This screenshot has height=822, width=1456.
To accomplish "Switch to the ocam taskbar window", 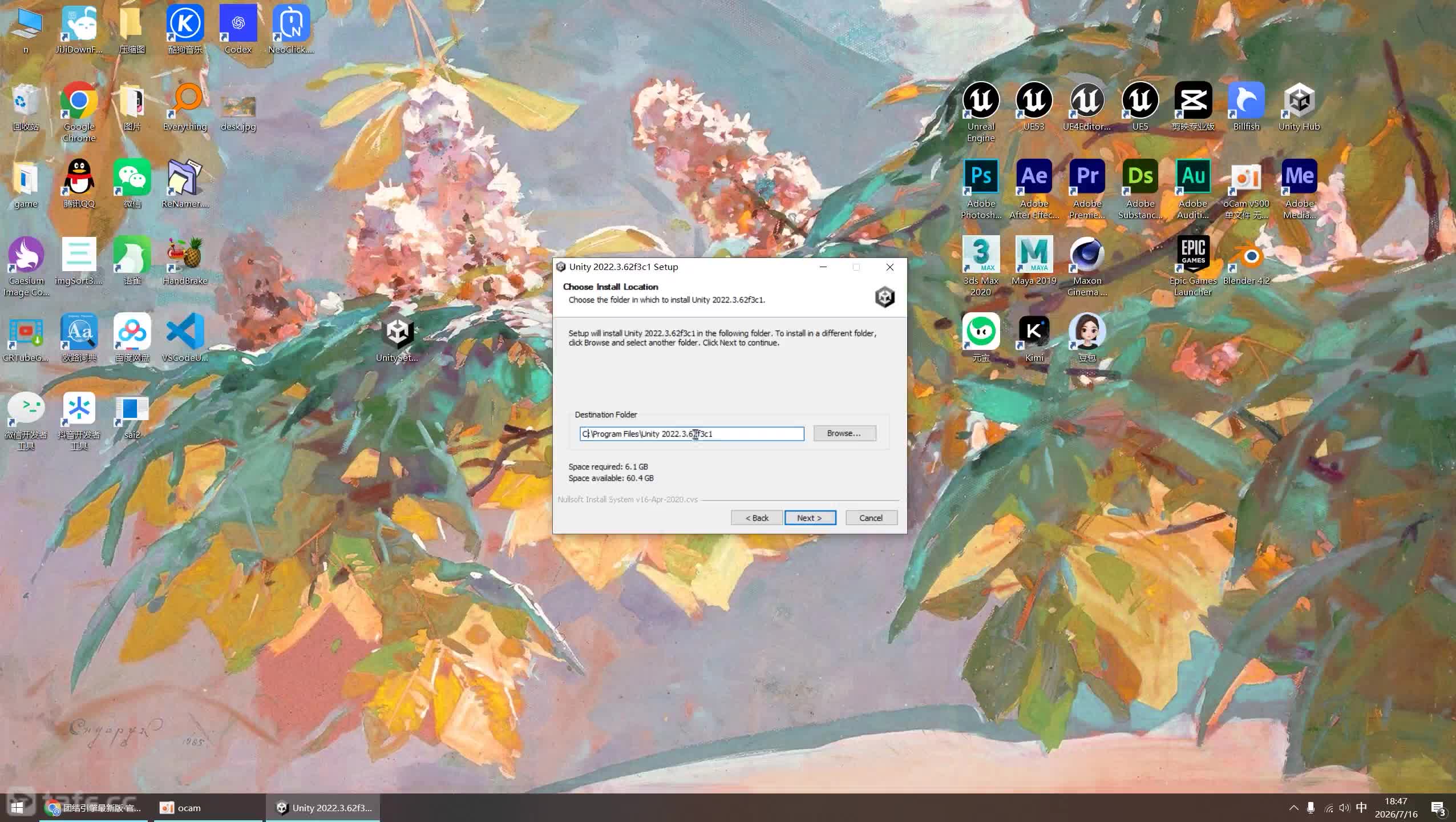I will (207, 808).
